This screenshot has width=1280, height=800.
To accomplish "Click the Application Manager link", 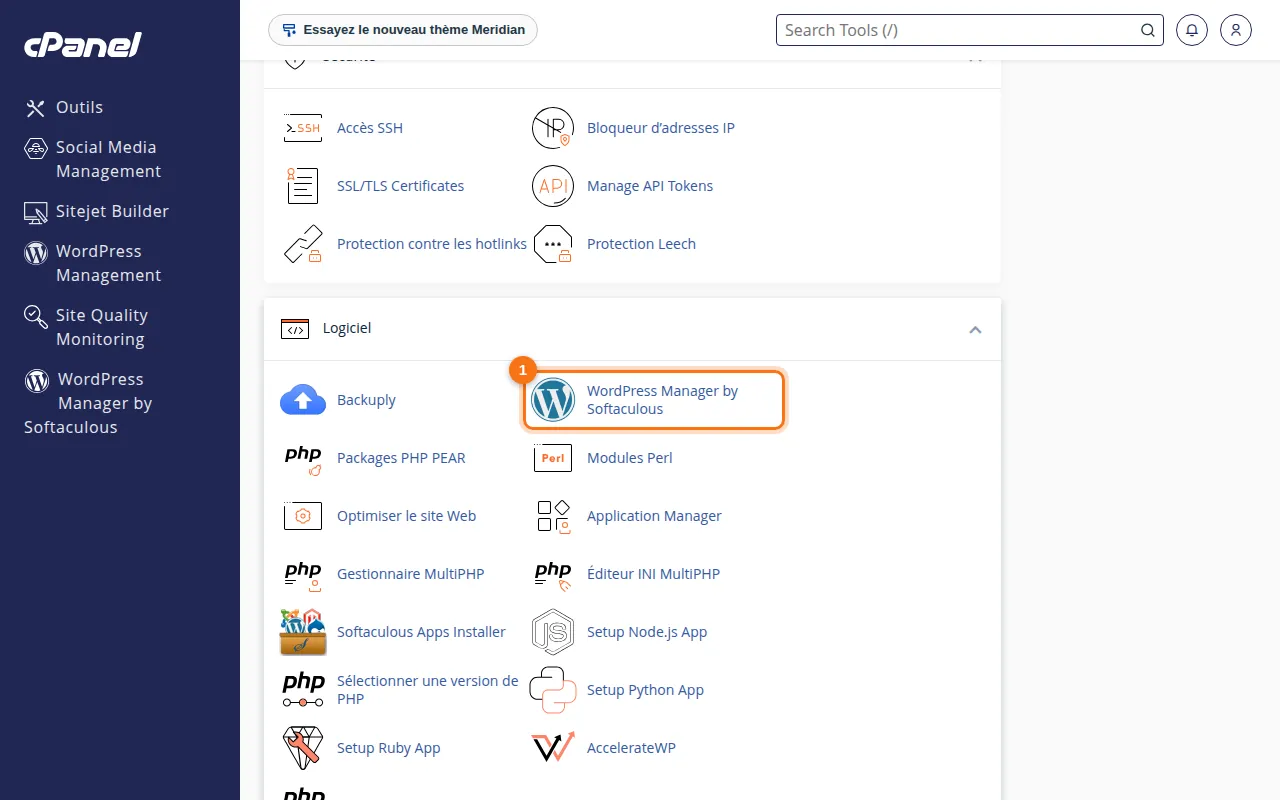I will coord(654,516).
